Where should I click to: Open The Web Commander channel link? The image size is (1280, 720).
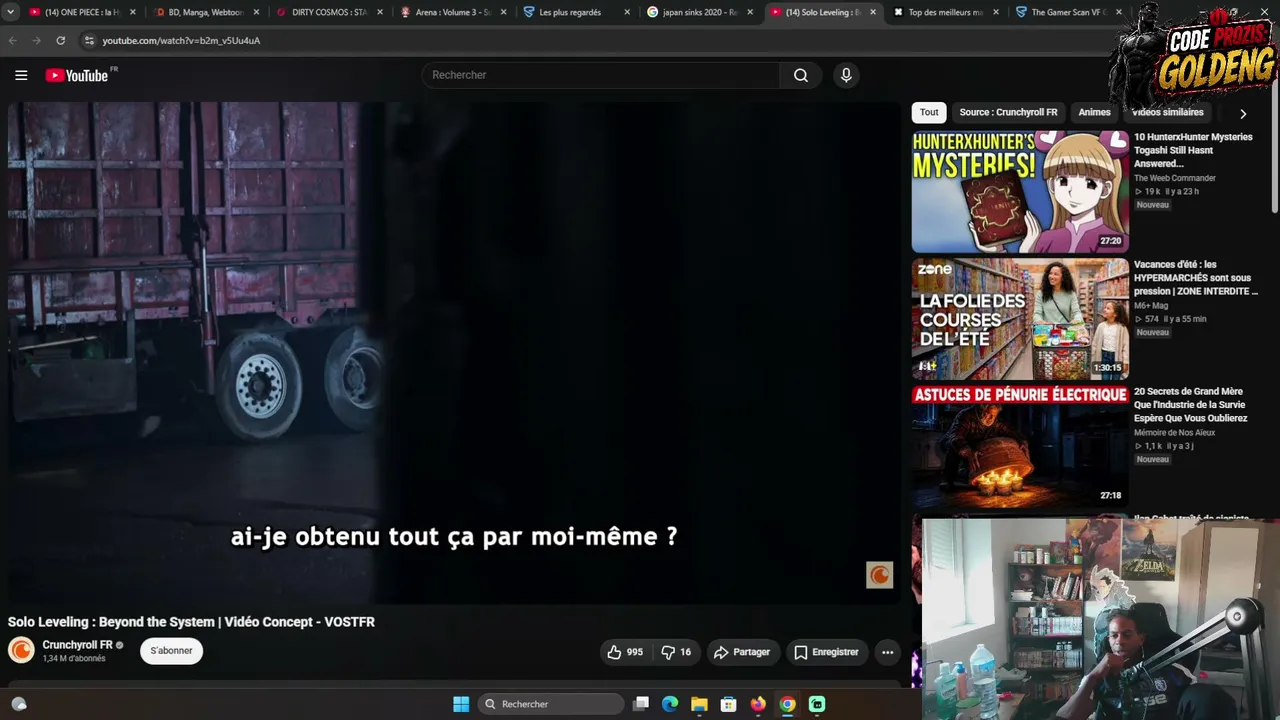pyautogui.click(x=1175, y=178)
